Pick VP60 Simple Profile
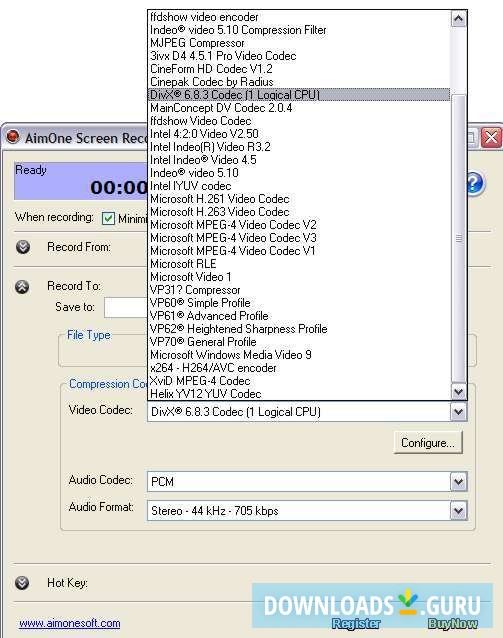Image resolution: width=503 pixels, height=638 pixels. pos(299,303)
